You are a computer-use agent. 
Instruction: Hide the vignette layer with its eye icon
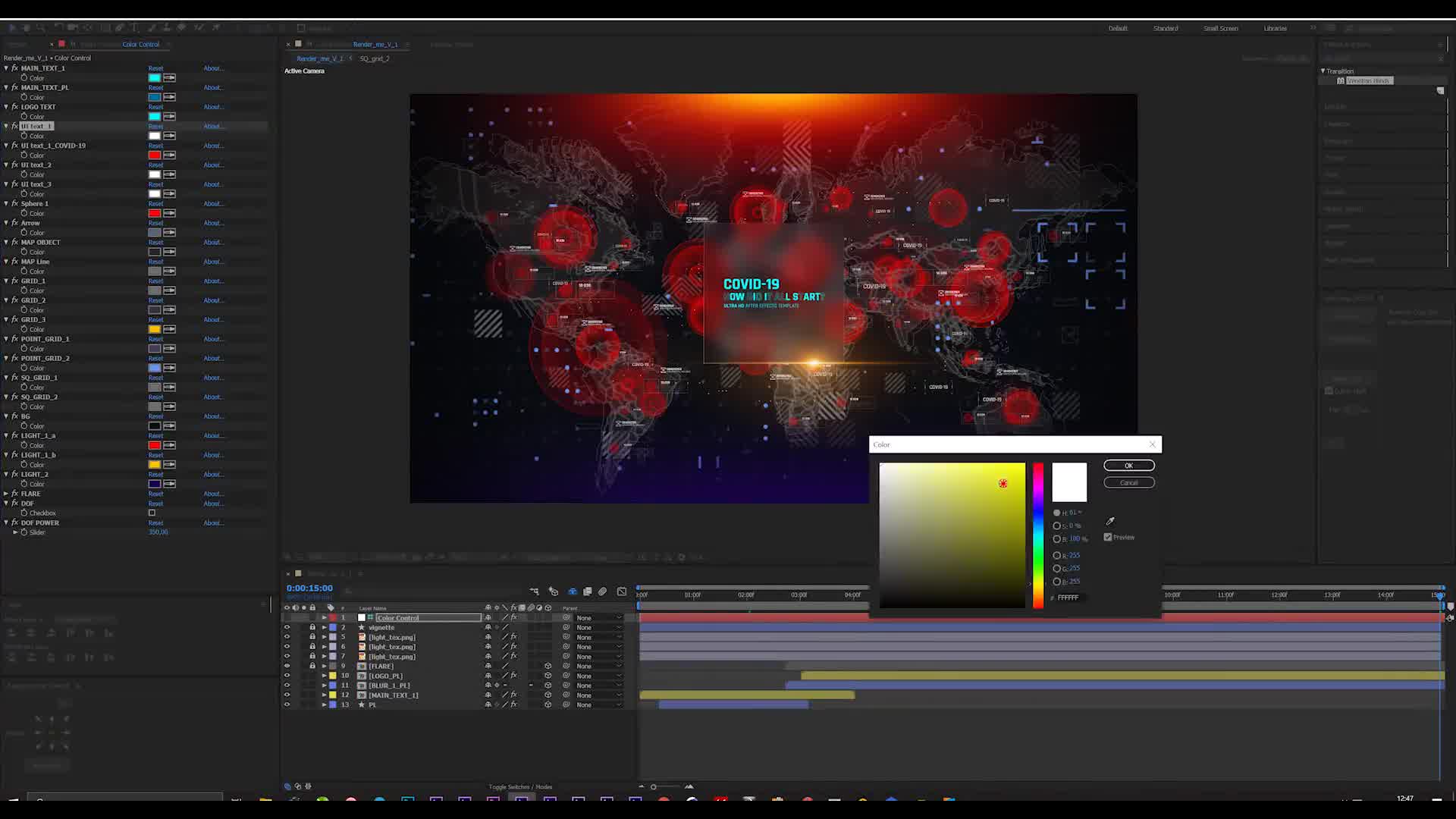[x=287, y=627]
